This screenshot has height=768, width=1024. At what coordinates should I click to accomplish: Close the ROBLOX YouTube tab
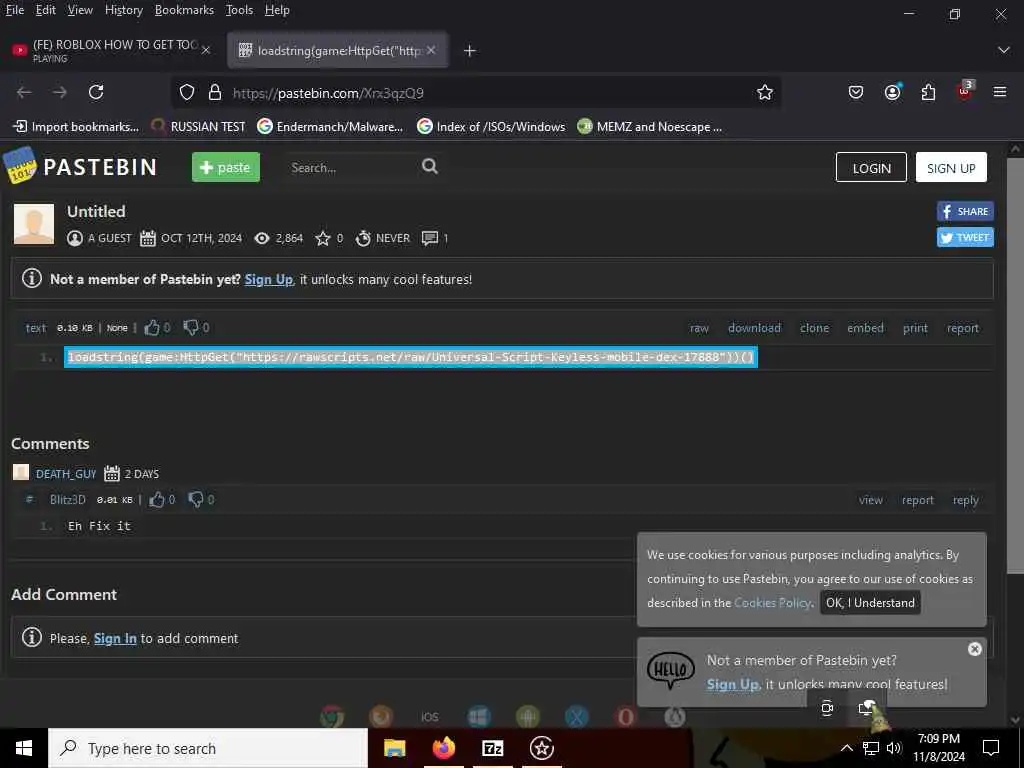(x=206, y=50)
